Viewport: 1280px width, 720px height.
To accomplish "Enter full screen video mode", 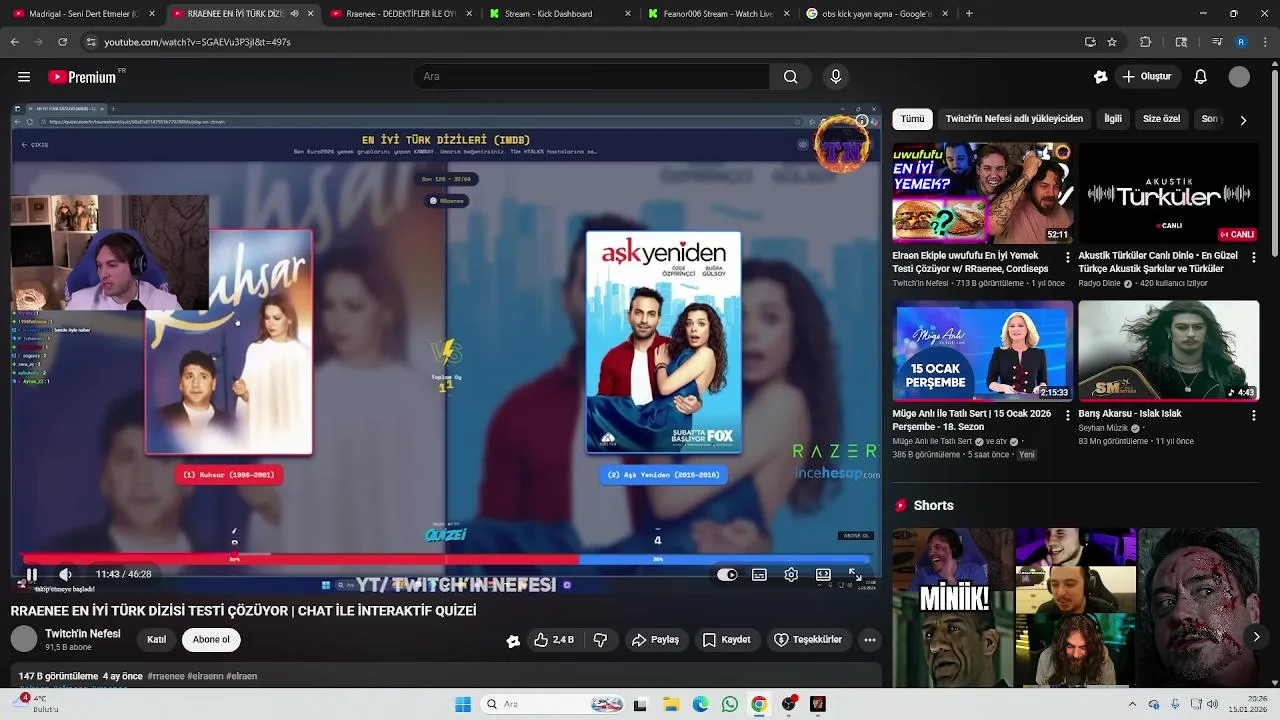I will 855,575.
